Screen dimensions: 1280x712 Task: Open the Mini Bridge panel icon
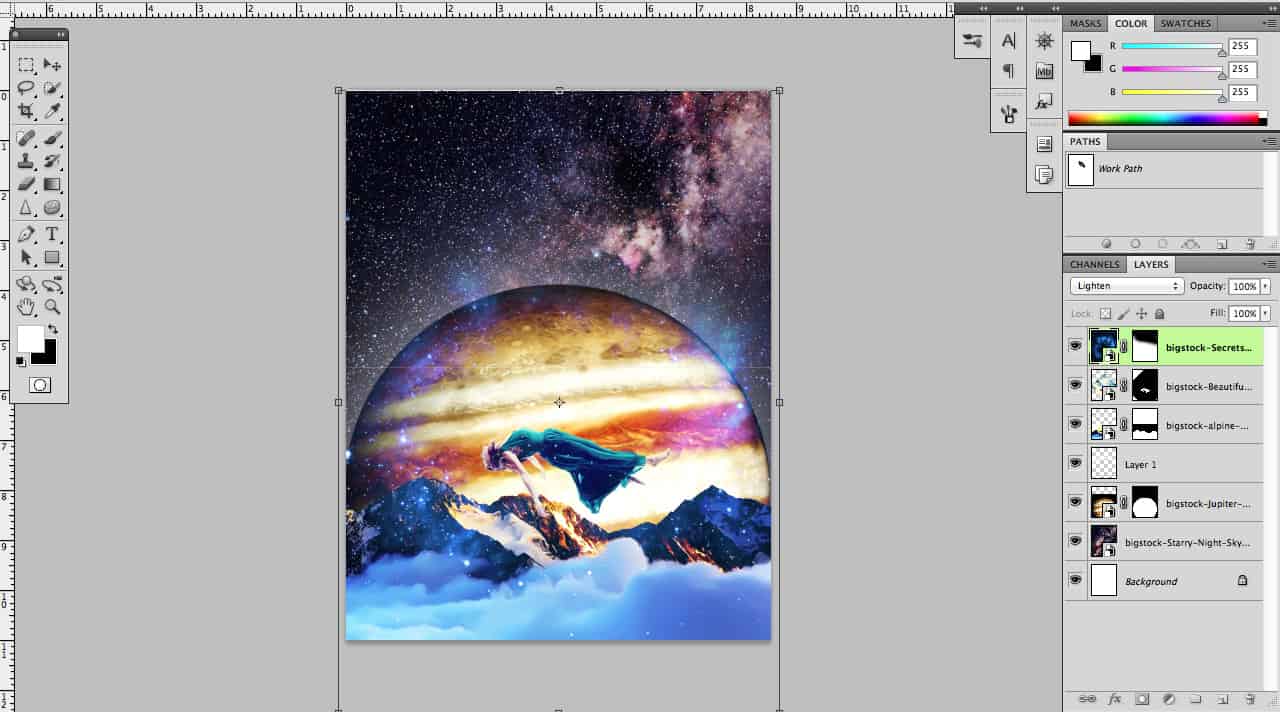coord(1044,71)
